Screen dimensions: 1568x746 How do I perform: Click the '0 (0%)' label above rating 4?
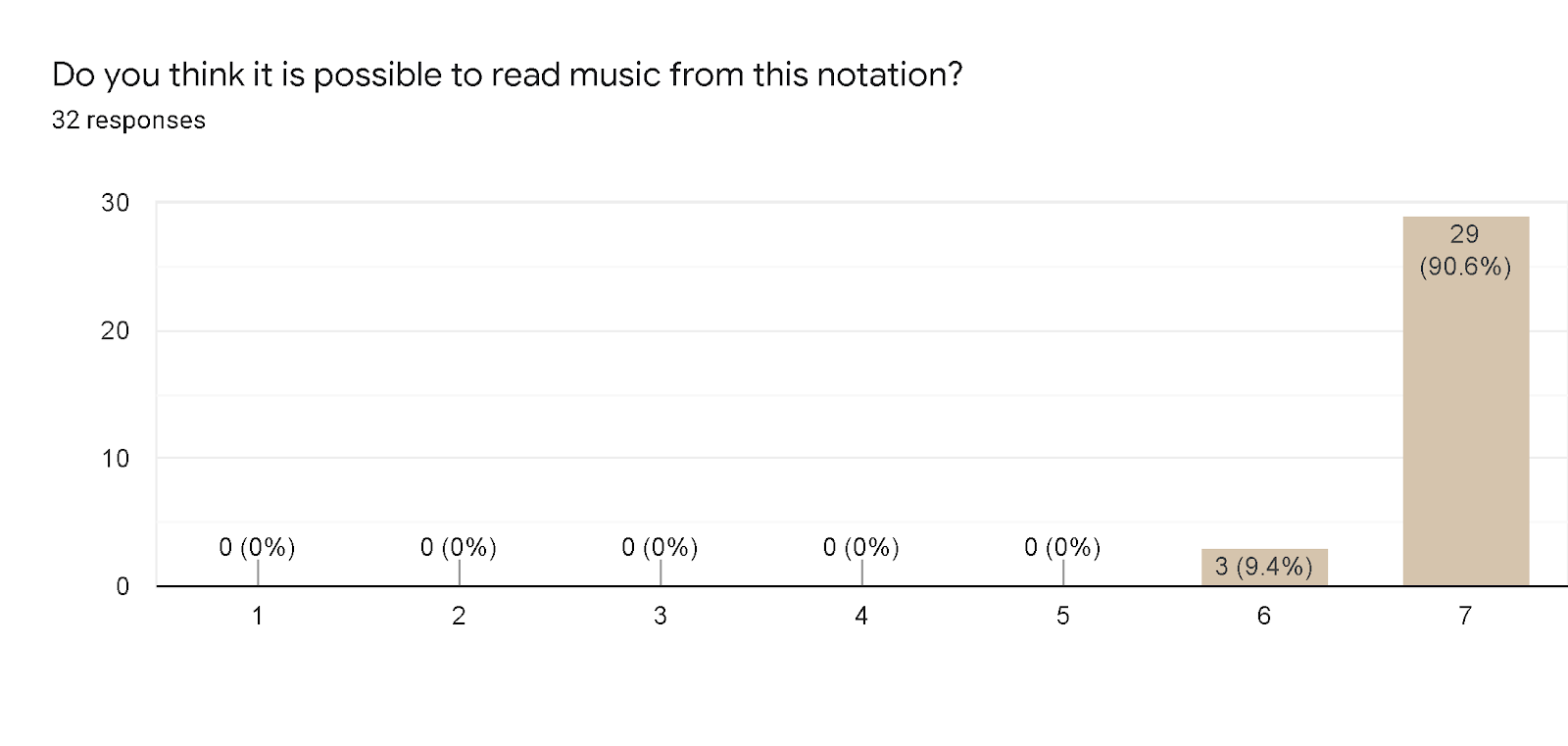[861, 547]
